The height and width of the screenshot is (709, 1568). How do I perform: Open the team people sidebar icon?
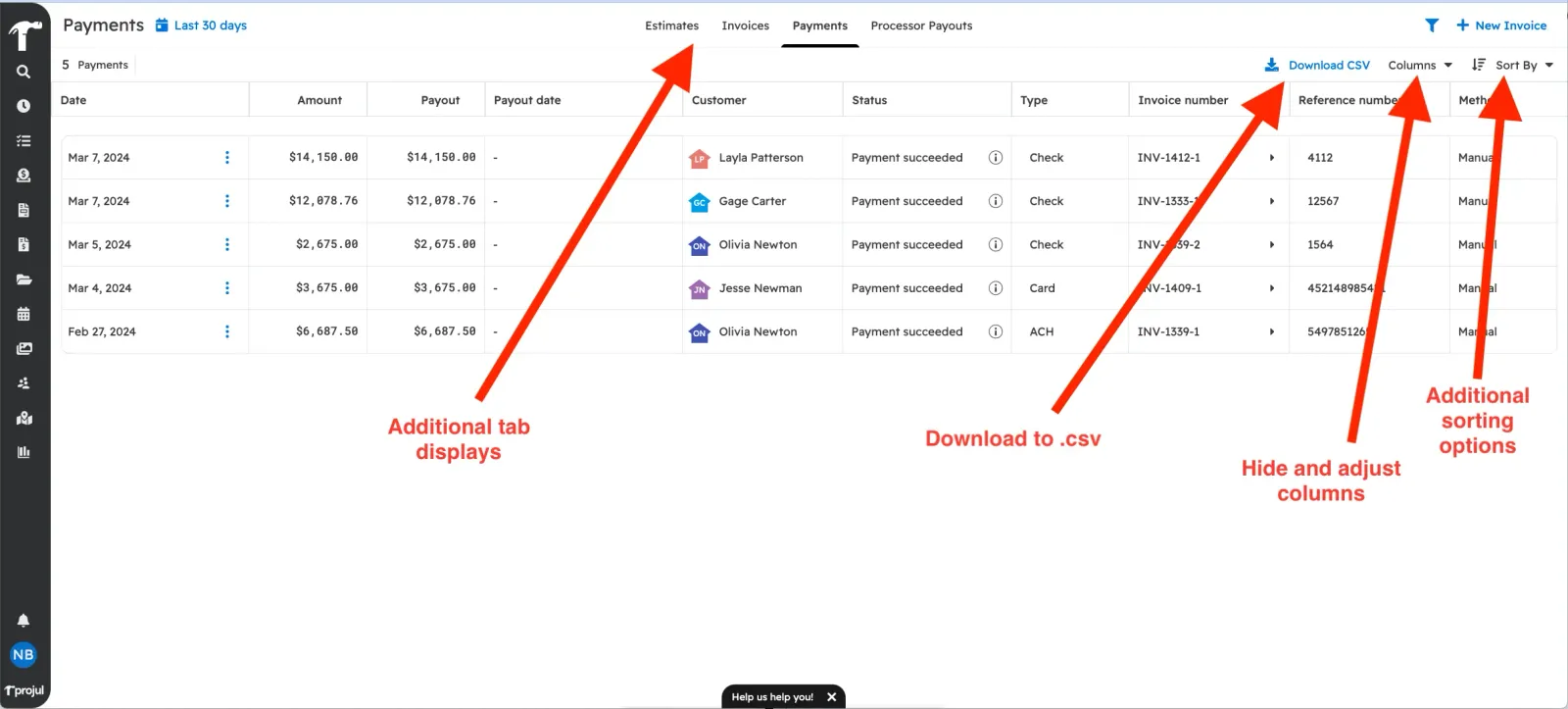[24, 383]
